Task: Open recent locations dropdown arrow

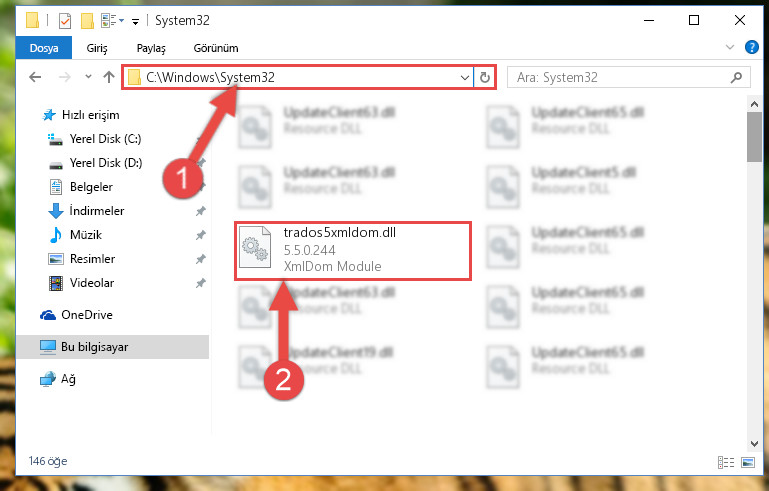Action: tap(88, 77)
